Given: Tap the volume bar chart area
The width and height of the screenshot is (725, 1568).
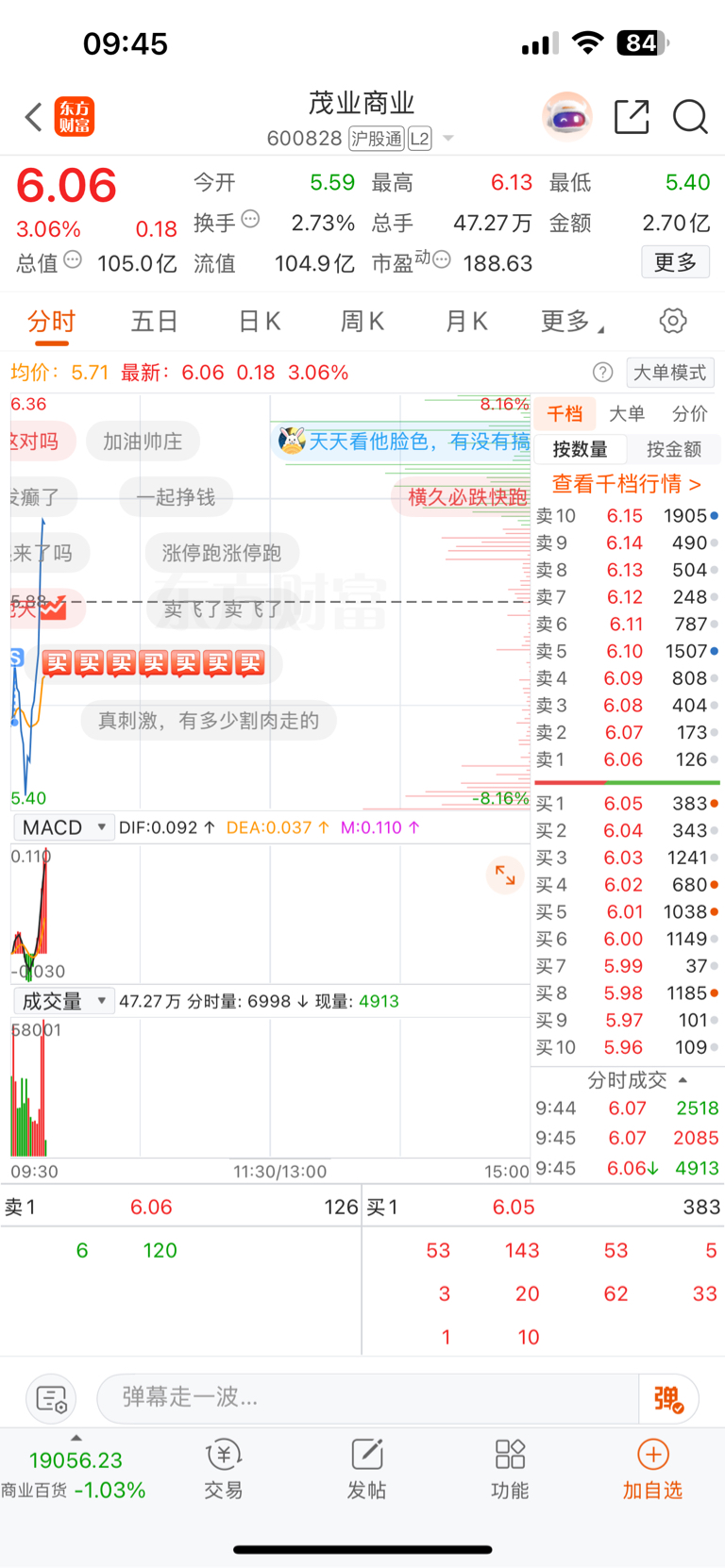Looking at the screenshot, I should (270, 1087).
